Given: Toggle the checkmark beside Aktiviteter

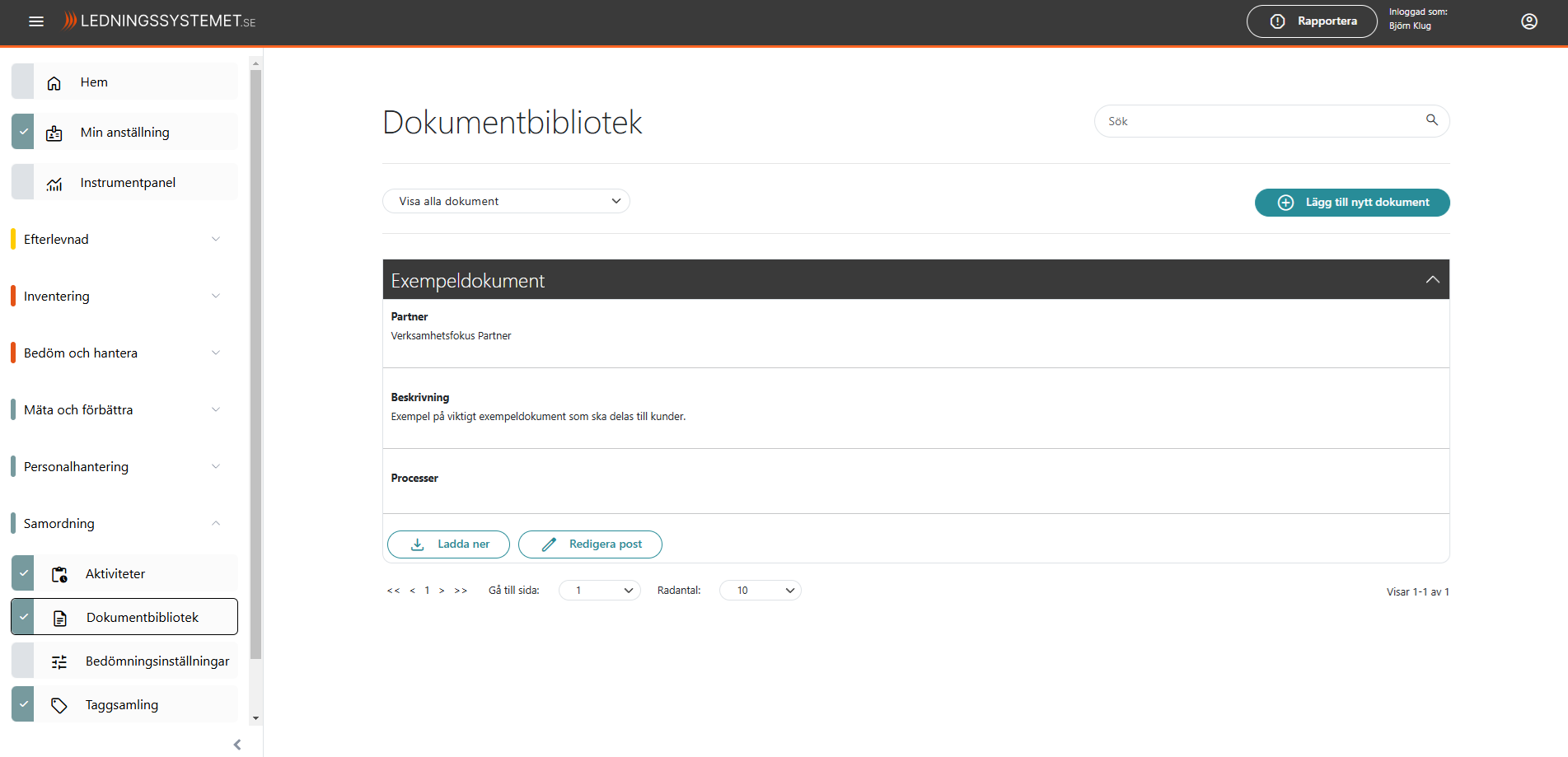Looking at the screenshot, I should [x=23, y=573].
